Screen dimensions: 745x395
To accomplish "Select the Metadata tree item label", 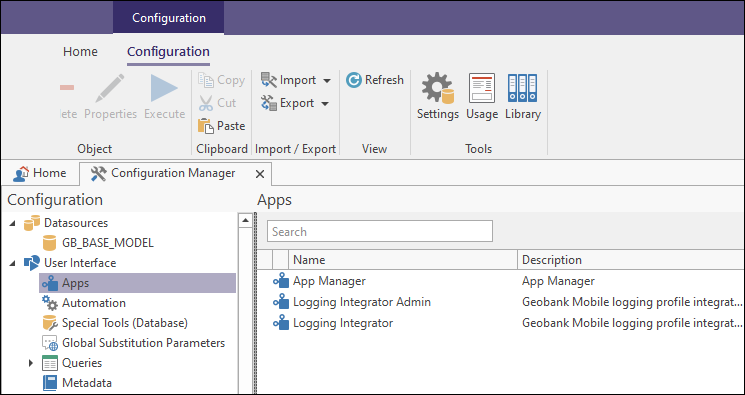I will 87,383.
